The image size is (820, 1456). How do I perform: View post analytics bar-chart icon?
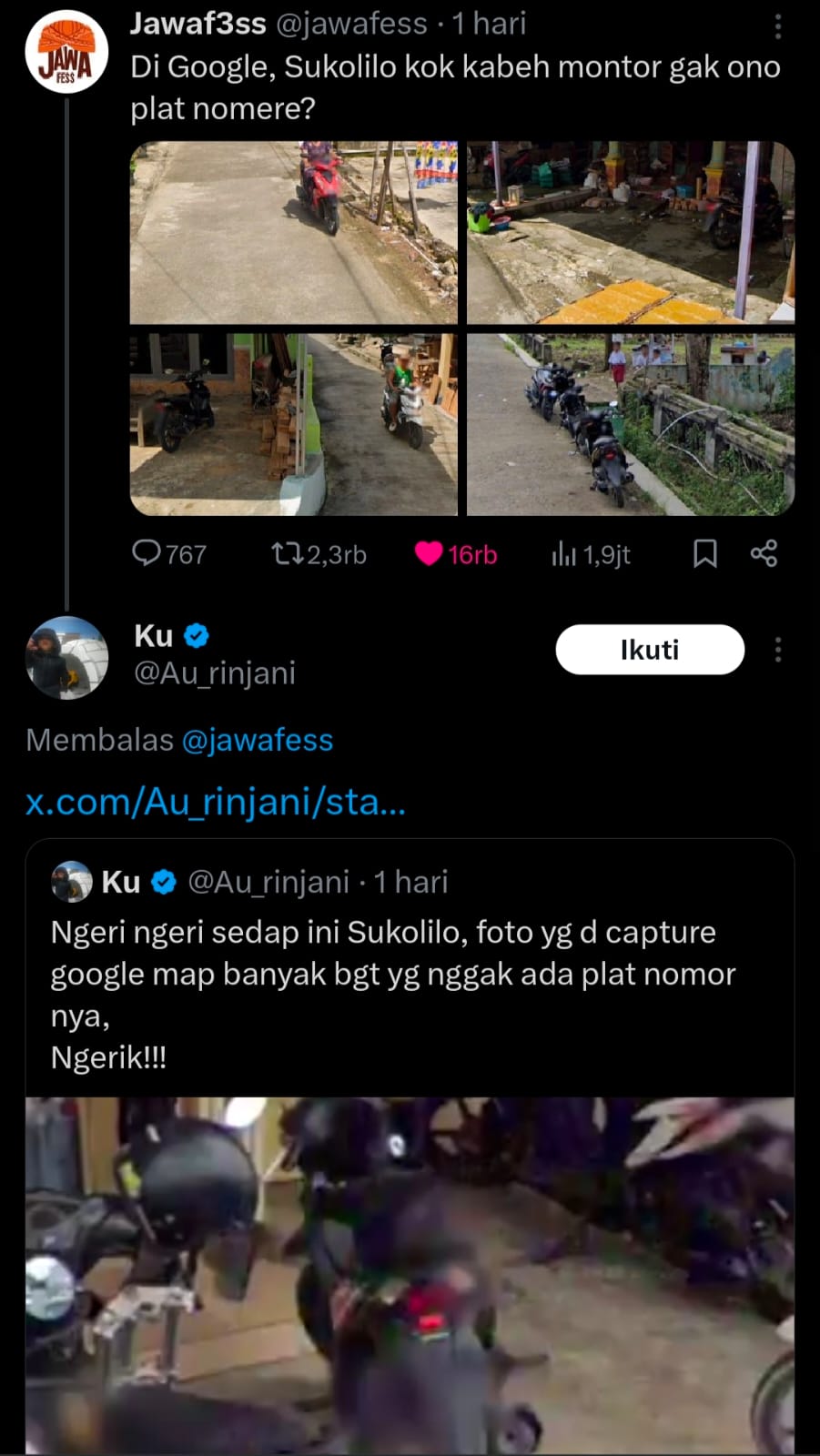563,553
